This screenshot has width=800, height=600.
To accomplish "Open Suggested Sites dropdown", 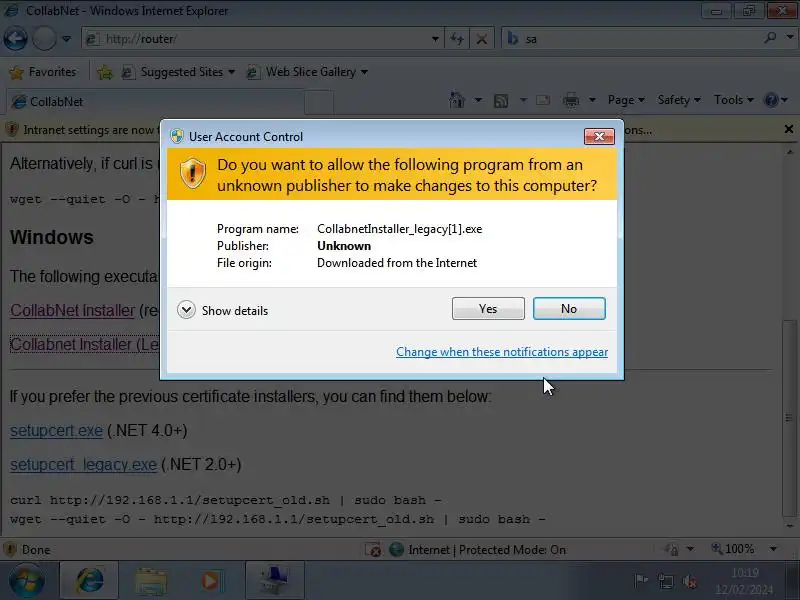I will point(179,72).
